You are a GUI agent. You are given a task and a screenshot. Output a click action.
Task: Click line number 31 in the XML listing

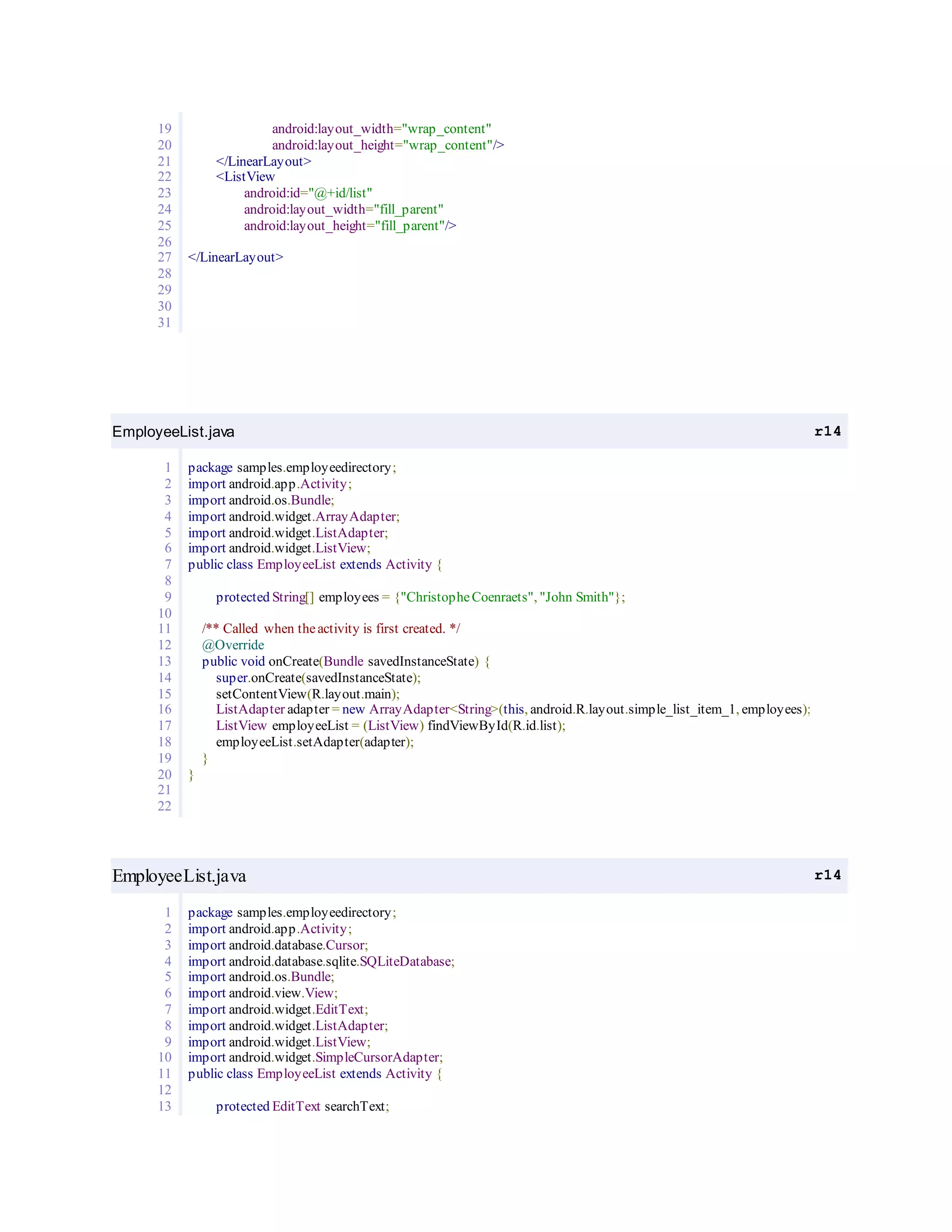click(x=164, y=322)
